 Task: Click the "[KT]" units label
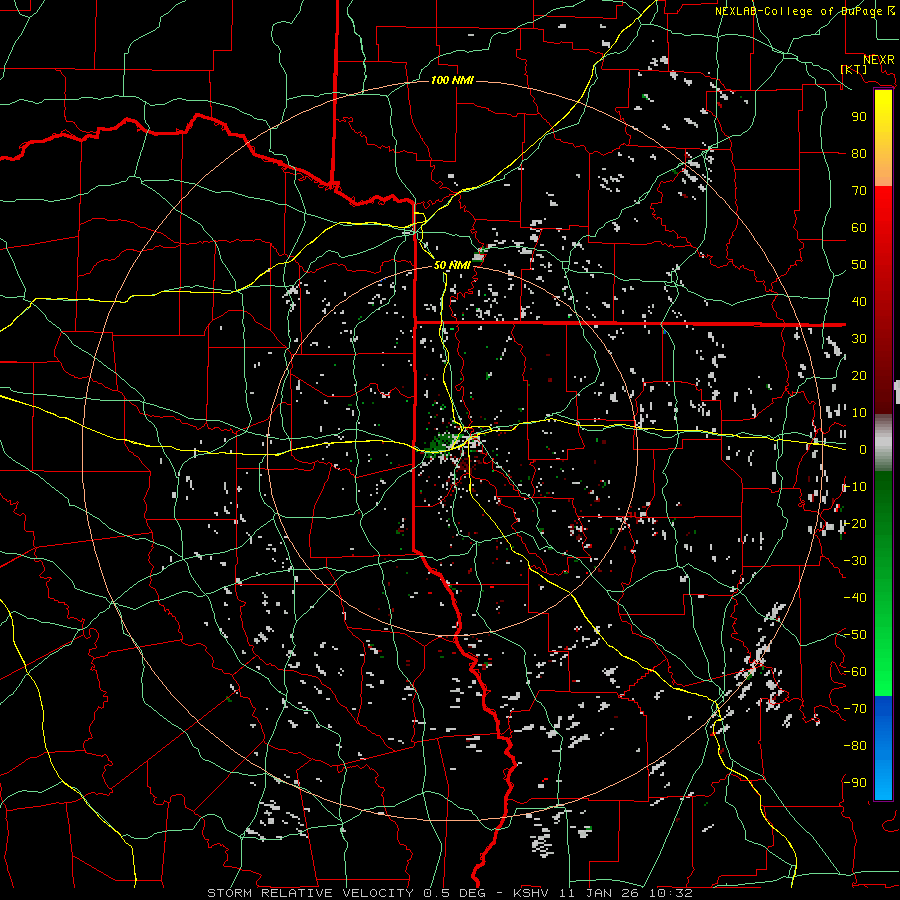[x=854, y=69]
